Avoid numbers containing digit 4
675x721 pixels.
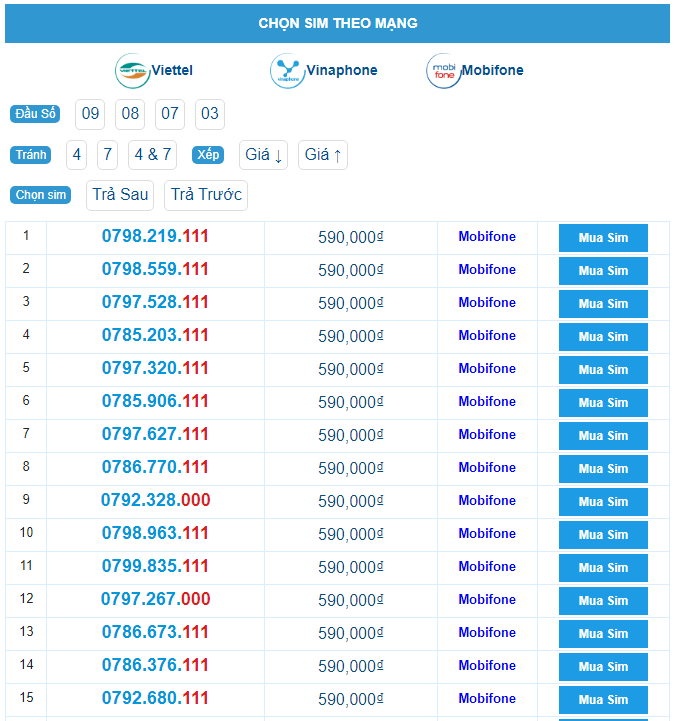(x=77, y=155)
